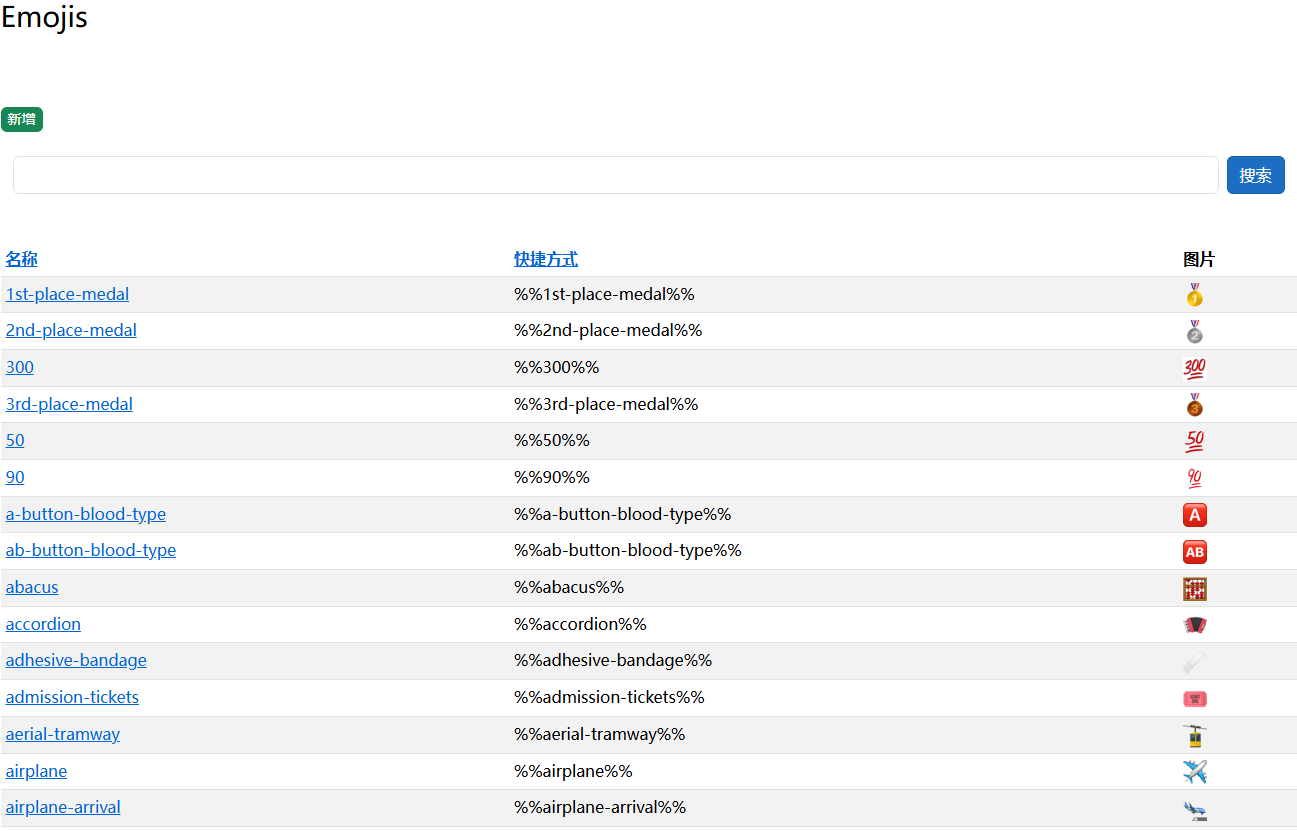Click the gold 1st place medal emoji image
The width and height of the screenshot is (1297, 831).
[1194, 295]
